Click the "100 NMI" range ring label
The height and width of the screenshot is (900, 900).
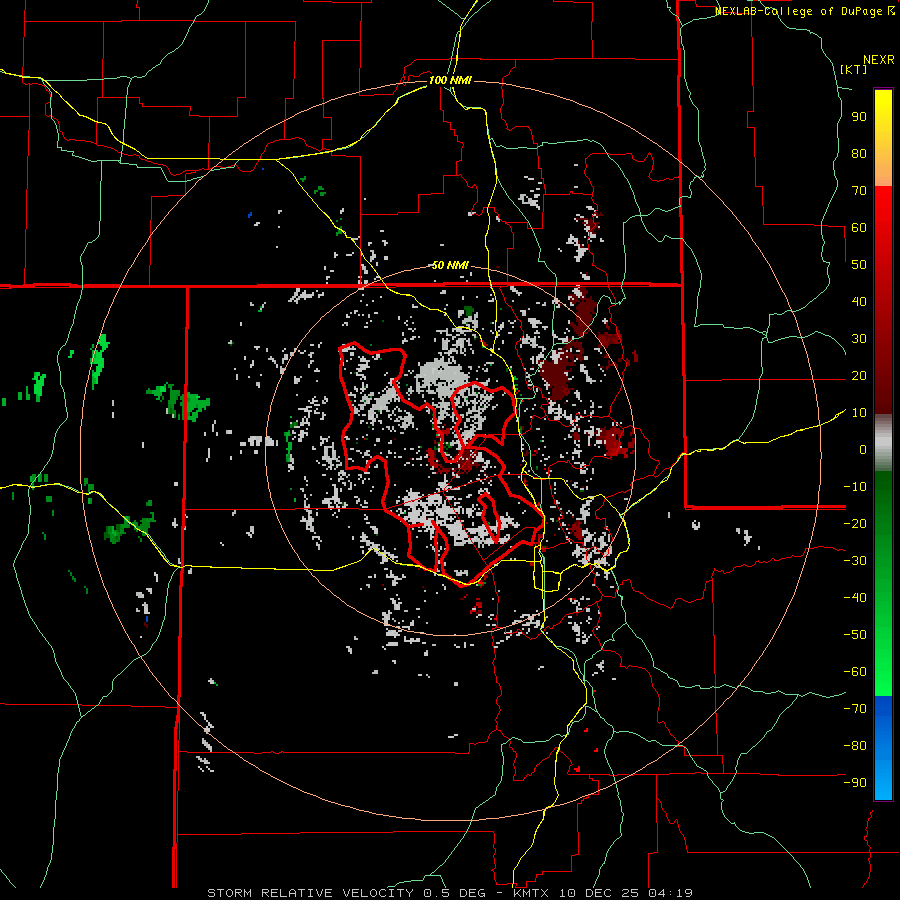[x=450, y=80]
